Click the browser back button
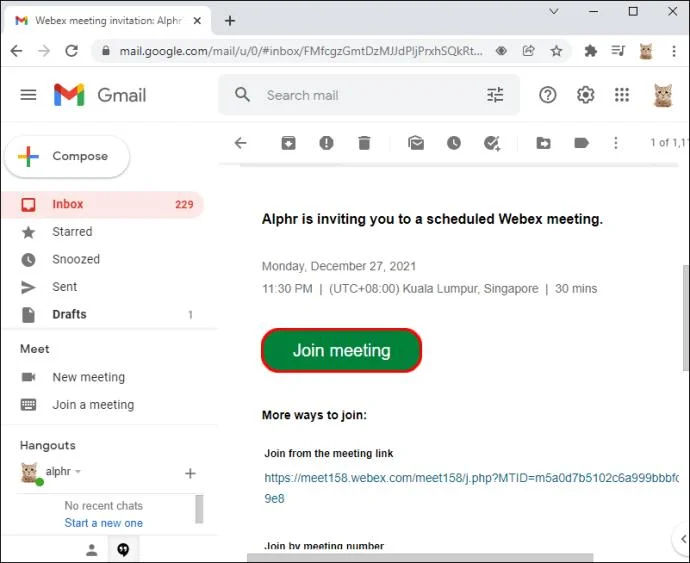Screen dimensions: 690x563 [x=16, y=51]
